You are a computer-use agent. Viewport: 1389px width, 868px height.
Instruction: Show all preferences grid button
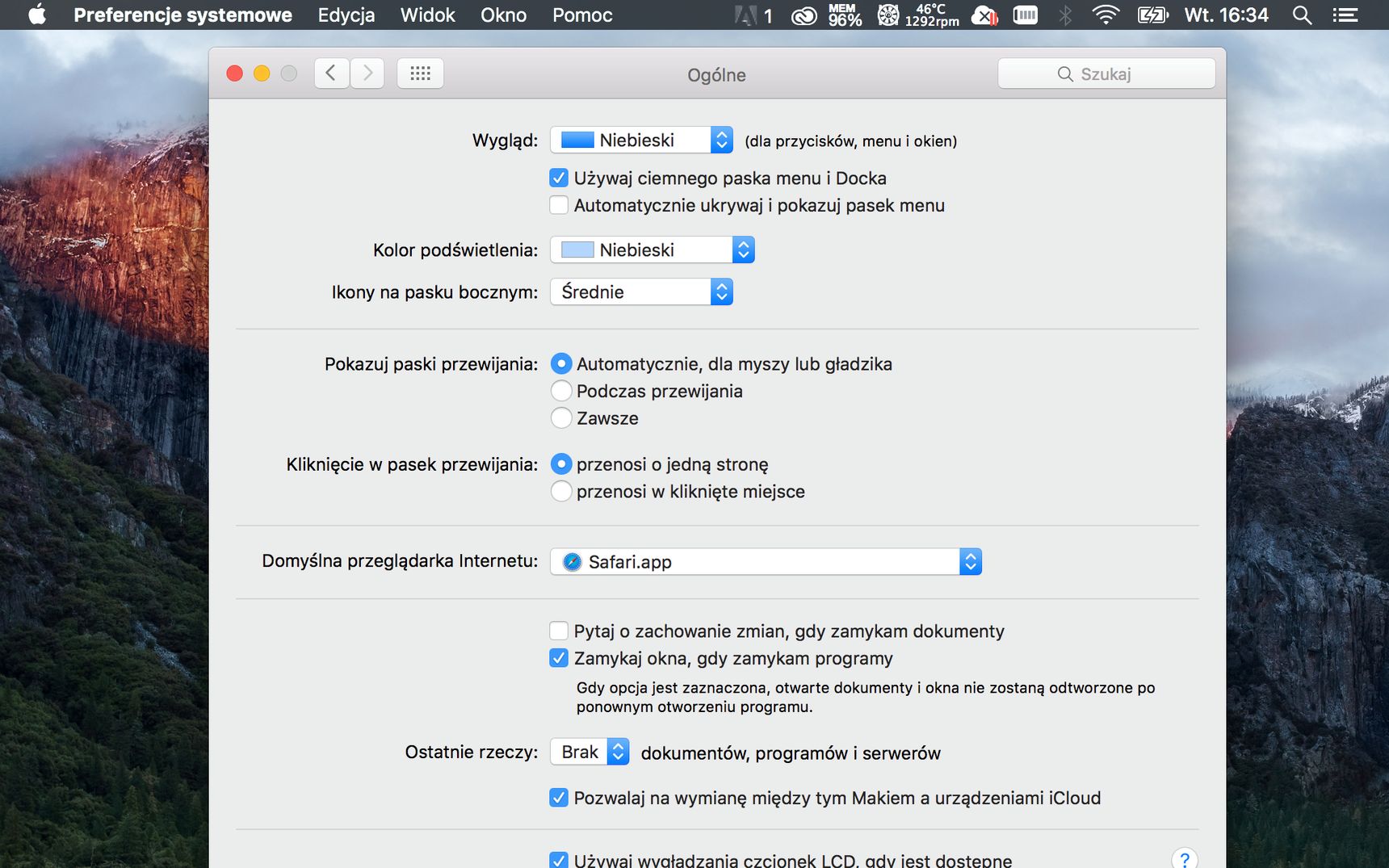(x=420, y=73)
